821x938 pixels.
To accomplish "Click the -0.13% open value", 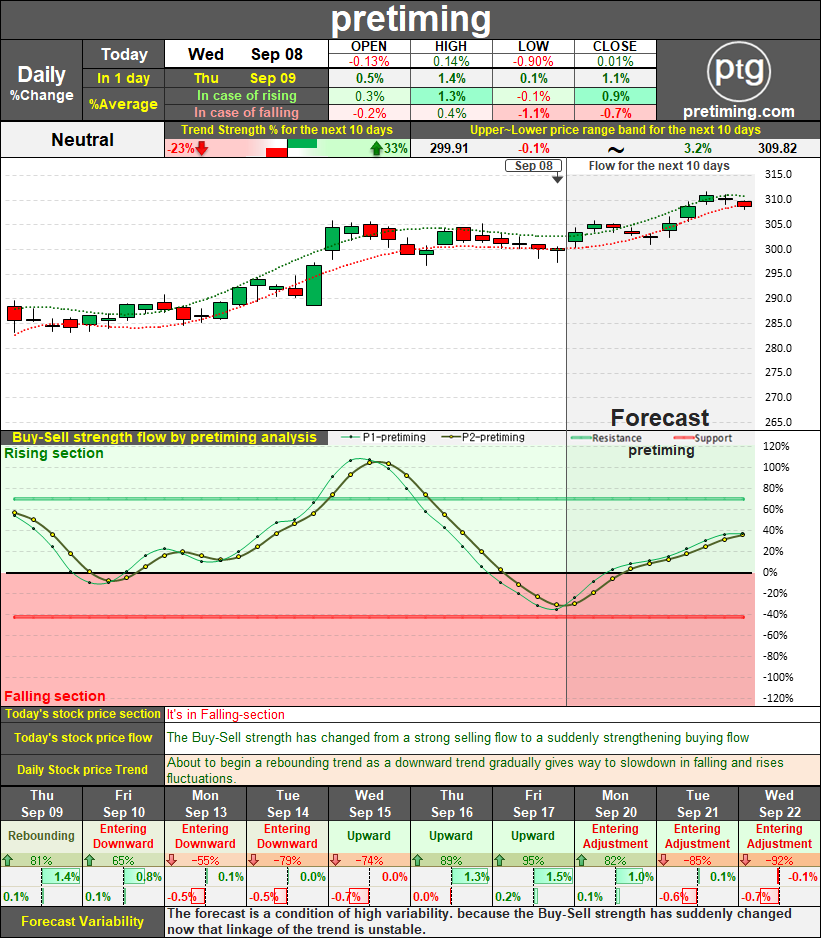I will 369,61.
